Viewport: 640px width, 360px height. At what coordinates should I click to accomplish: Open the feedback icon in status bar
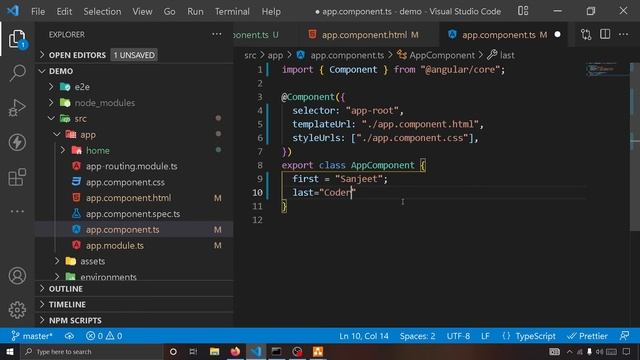coord(624,336)
